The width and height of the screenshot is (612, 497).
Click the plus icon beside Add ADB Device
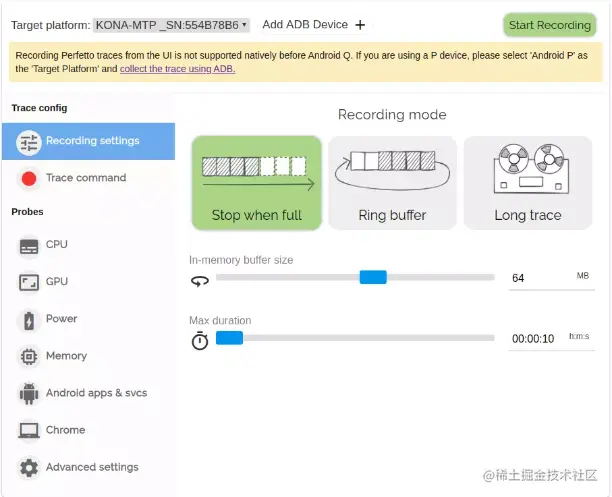tap(360, 25)
